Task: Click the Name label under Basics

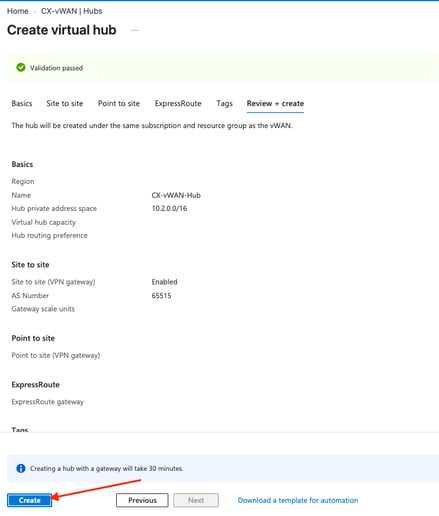Action: tap(21, 195)
